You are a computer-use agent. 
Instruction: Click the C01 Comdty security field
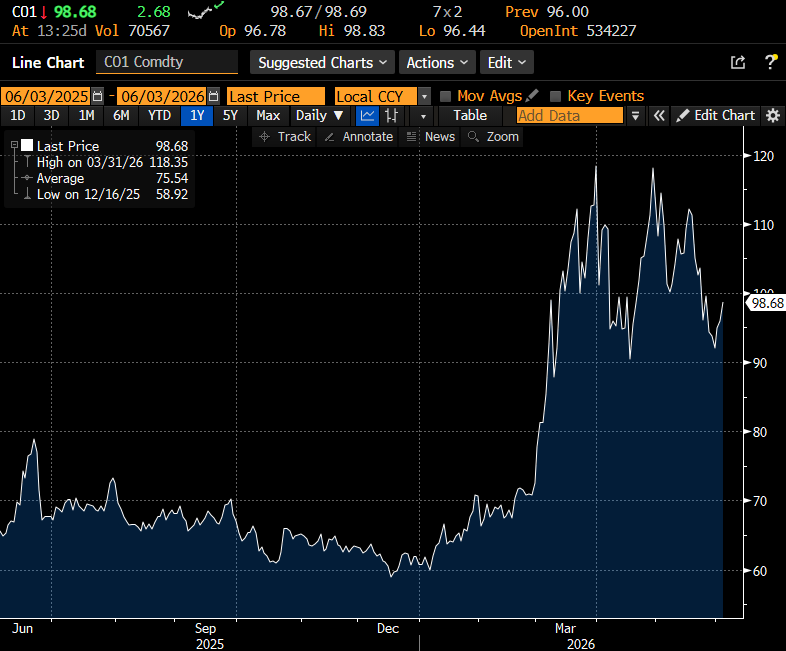pos(166,62)
